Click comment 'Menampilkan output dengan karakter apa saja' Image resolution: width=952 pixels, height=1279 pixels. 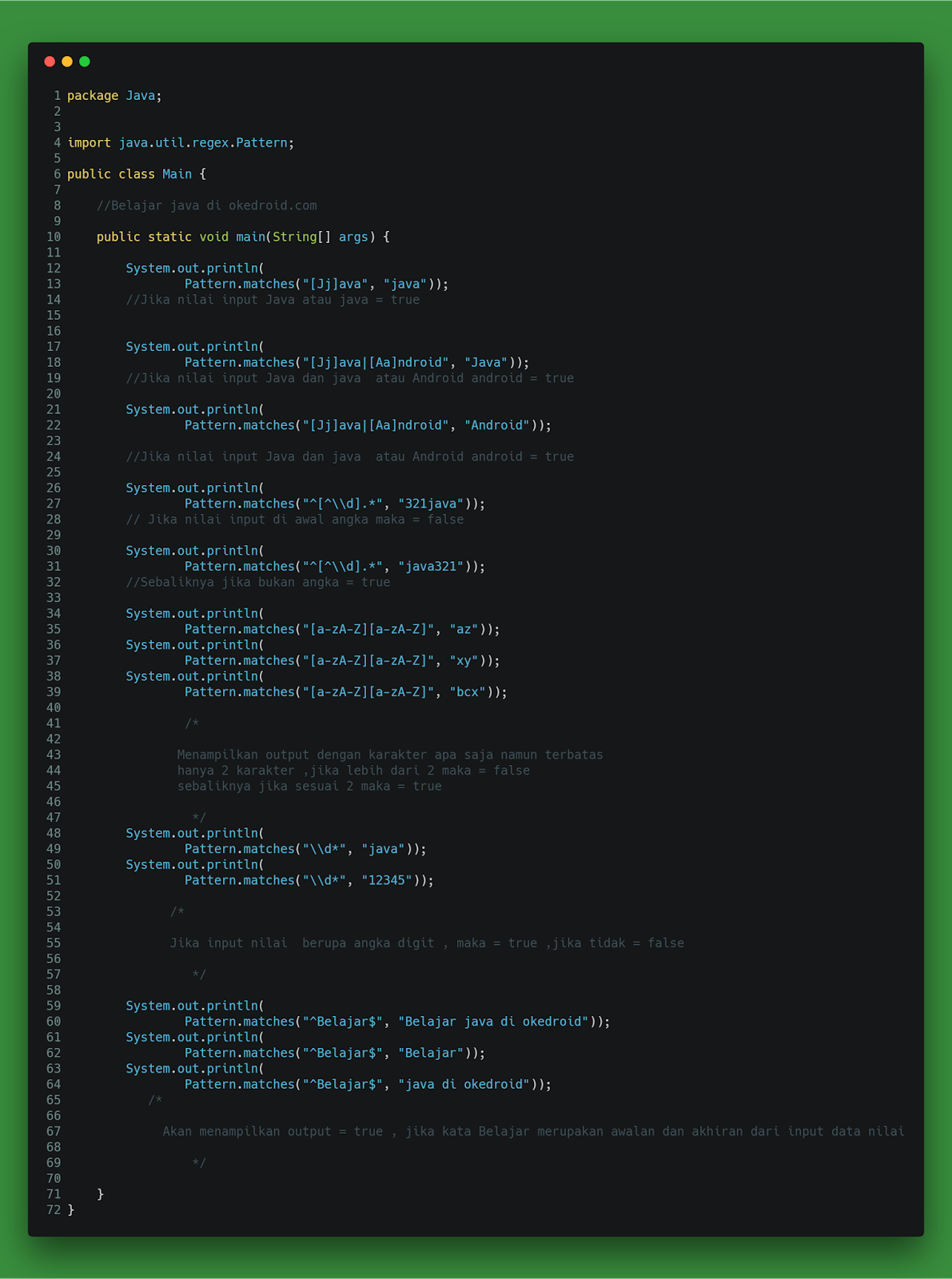390,755
